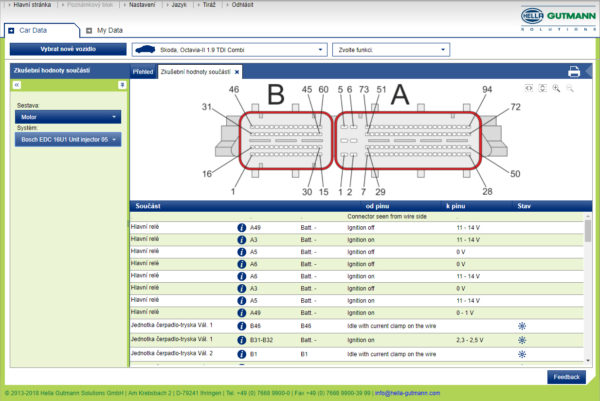This screenshot has height=401, width=600.
Task: Click the zoom-in magnifier above the diagram
Action: (557, 88)
